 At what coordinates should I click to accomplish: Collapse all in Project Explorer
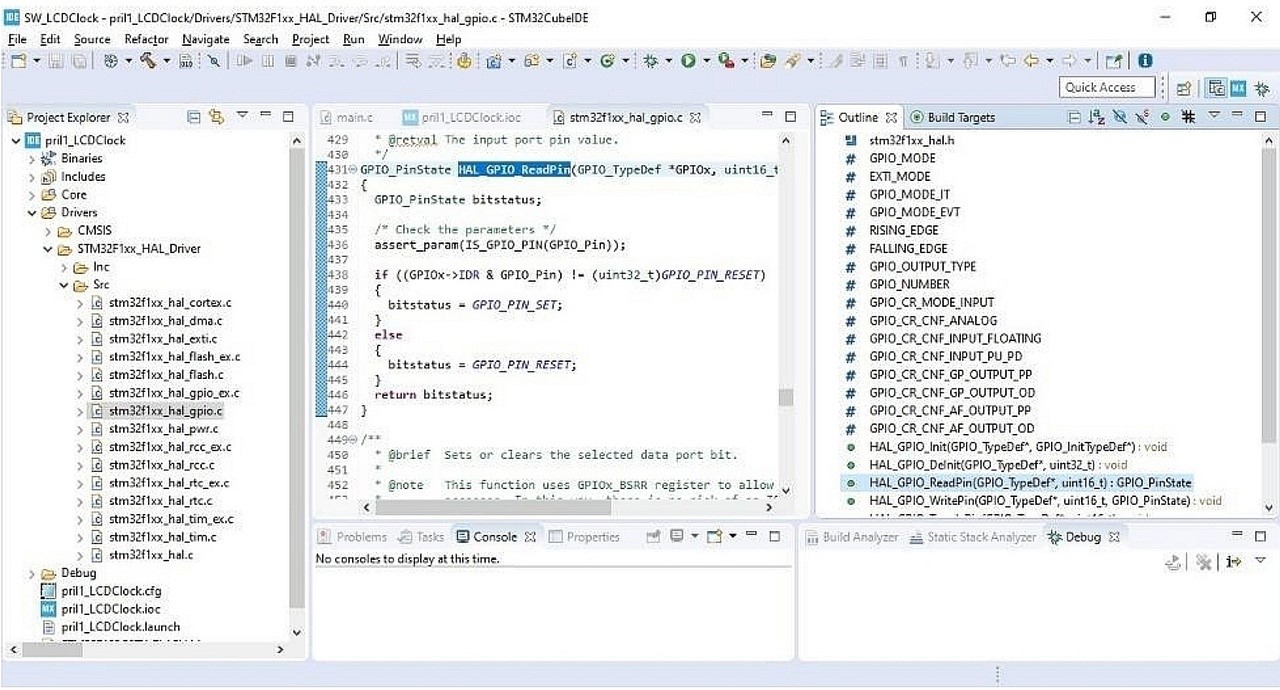[194, 117]
